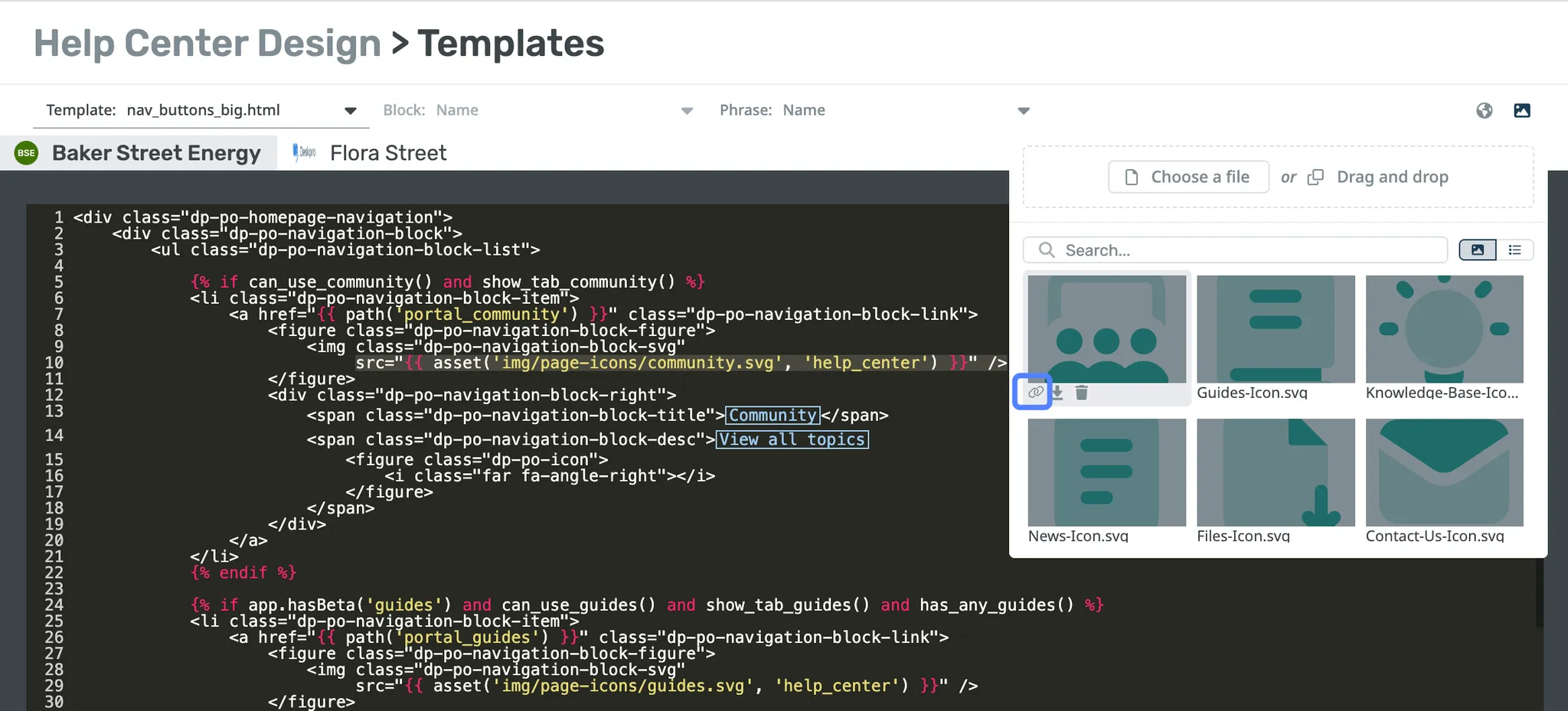Viewport: 1568px width, 711px height.
Task: Delete the selected community icon asset
Action: 1081,393
